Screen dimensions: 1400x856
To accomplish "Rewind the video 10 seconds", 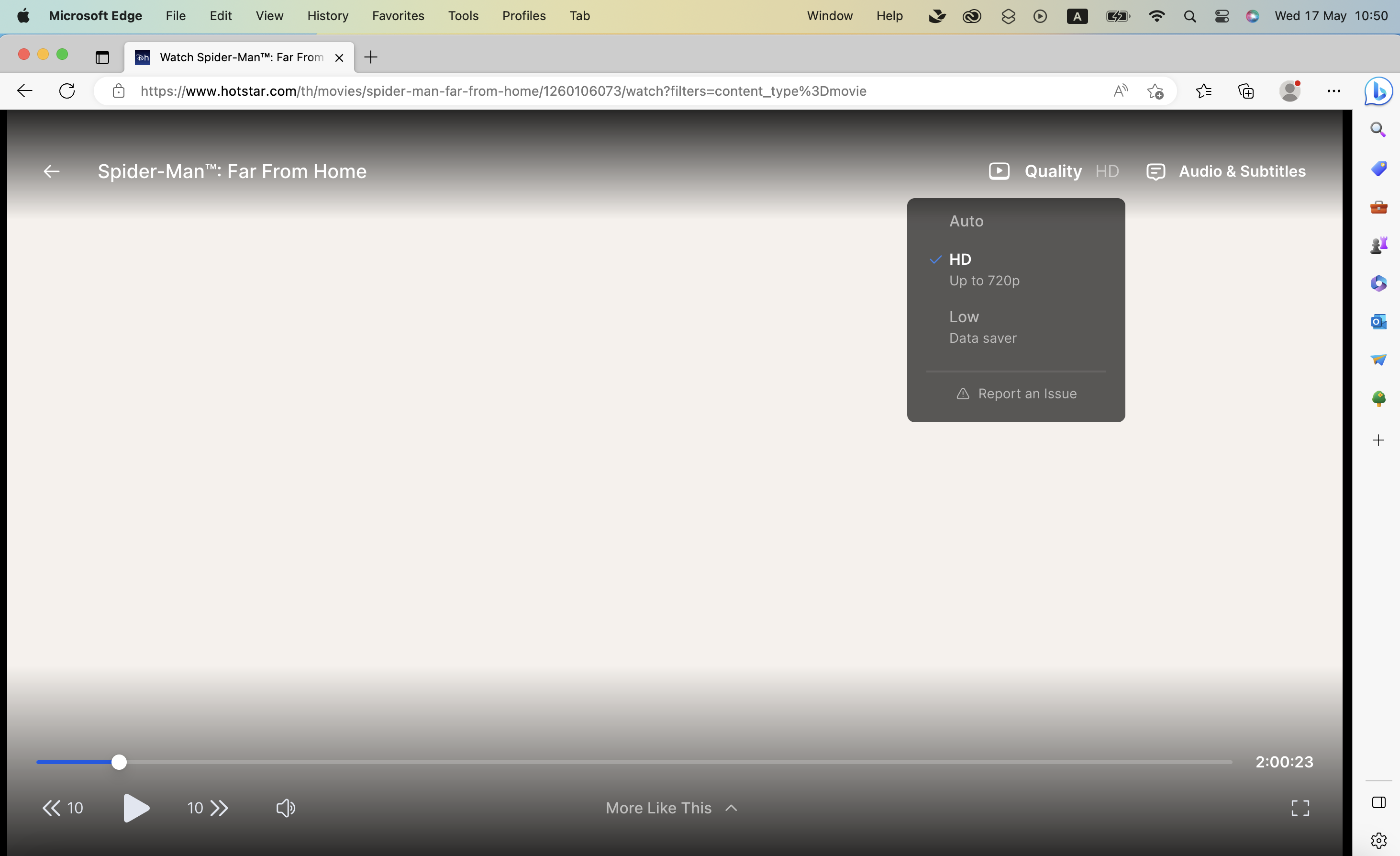I will click(63, 808).
